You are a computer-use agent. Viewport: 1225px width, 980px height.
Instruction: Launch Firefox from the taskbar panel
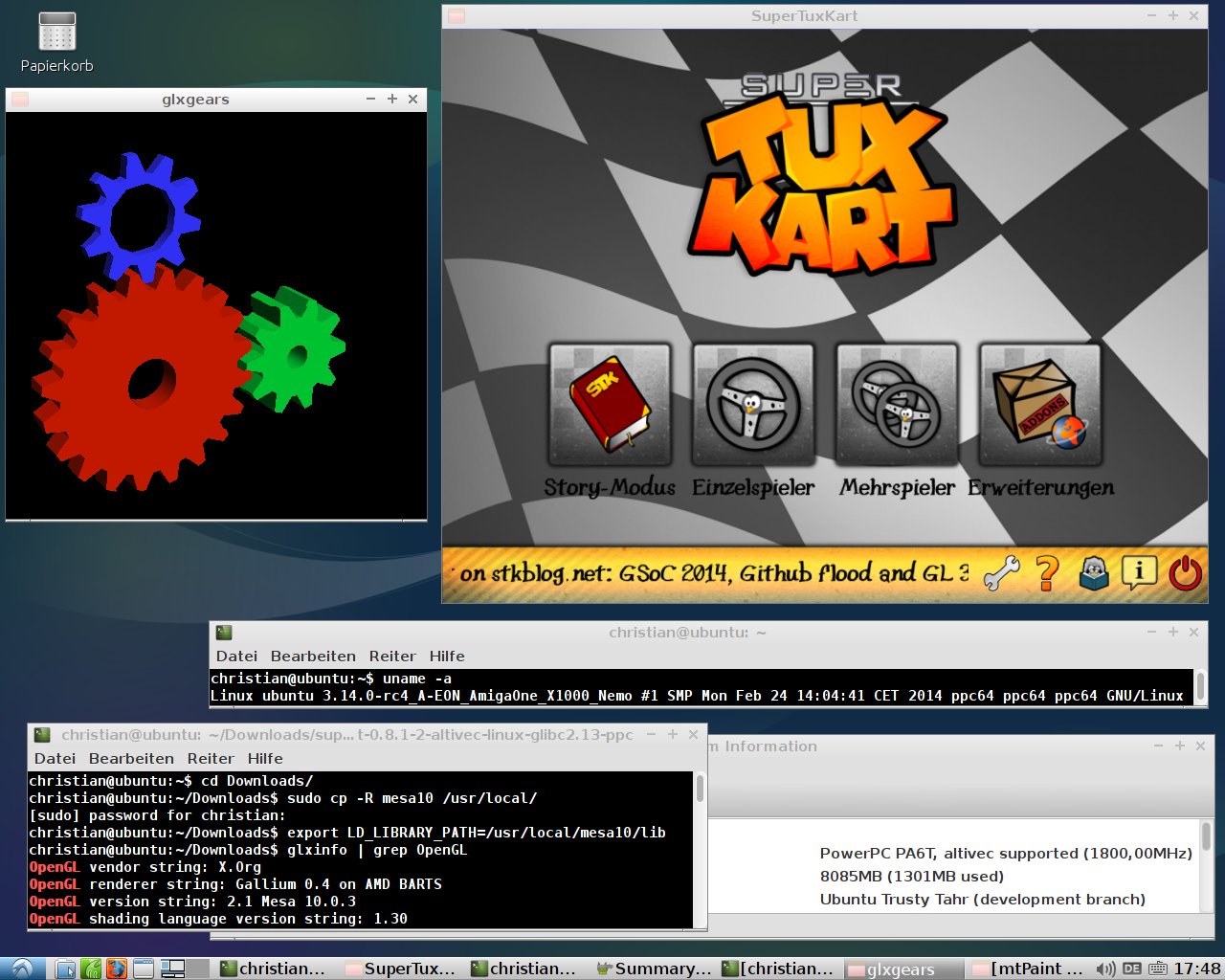pyautogui.click(x=116, y=969)
